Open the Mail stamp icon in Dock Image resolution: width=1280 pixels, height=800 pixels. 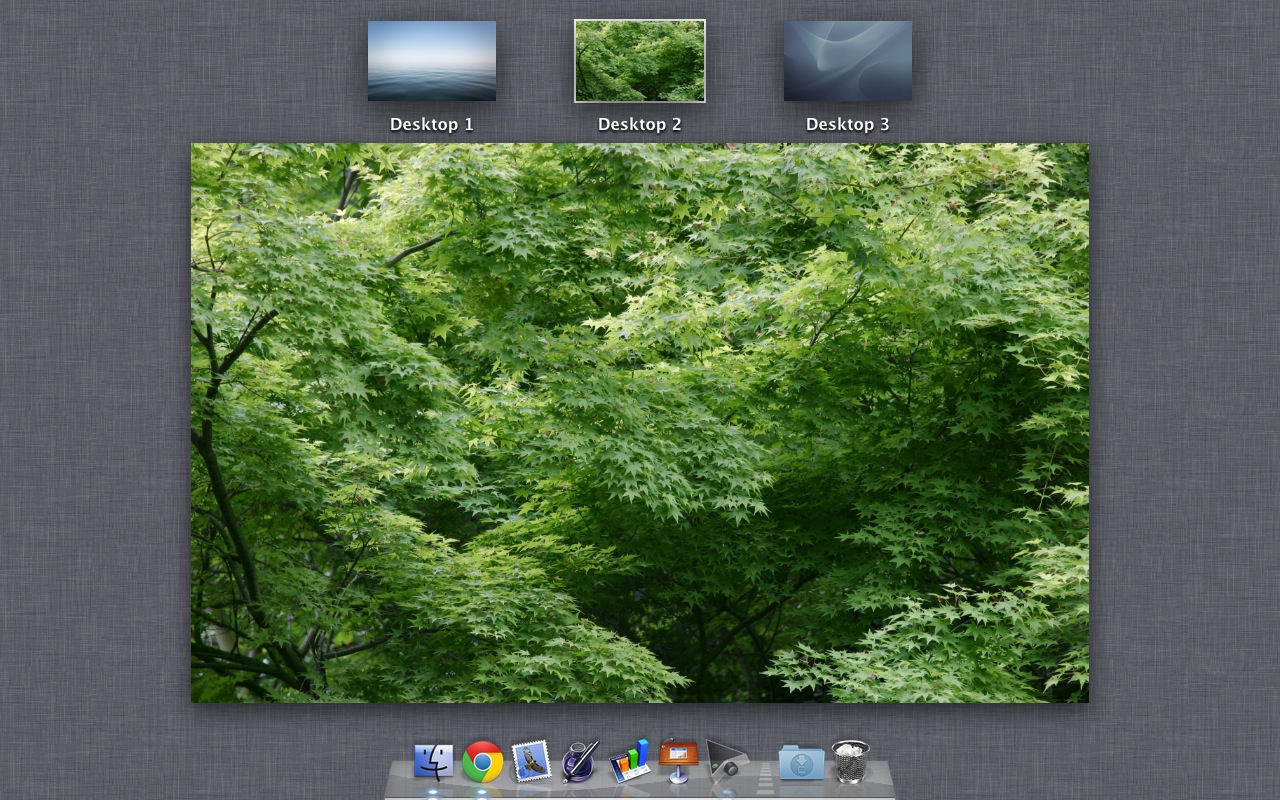[x=531, y=761]
